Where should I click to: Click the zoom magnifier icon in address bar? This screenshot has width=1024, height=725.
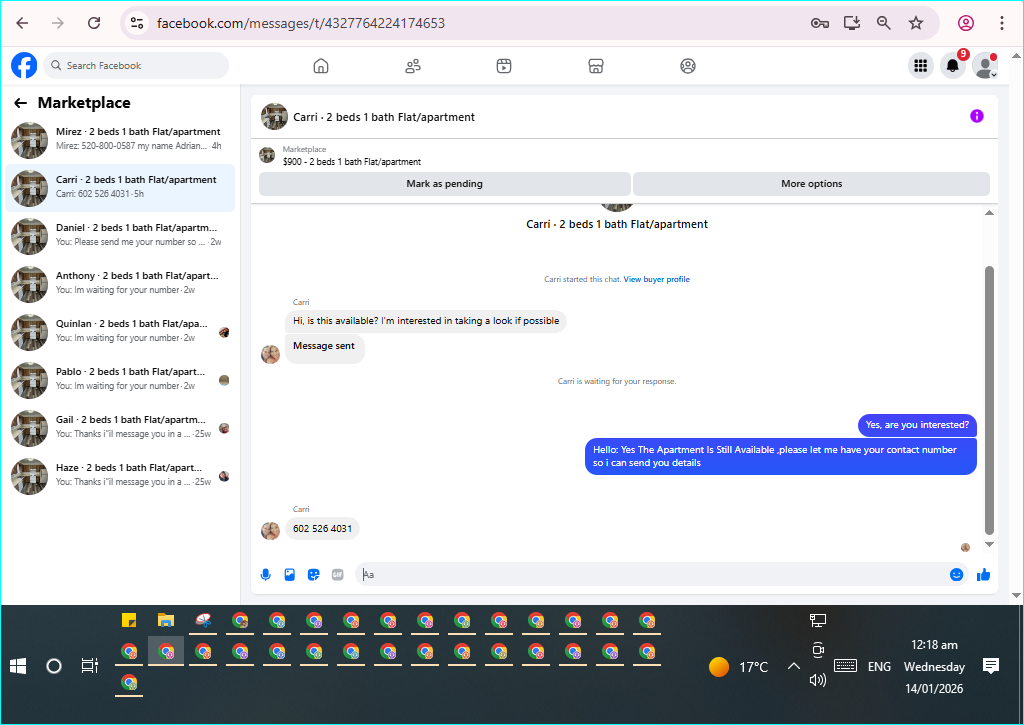[x=884, y=23]
